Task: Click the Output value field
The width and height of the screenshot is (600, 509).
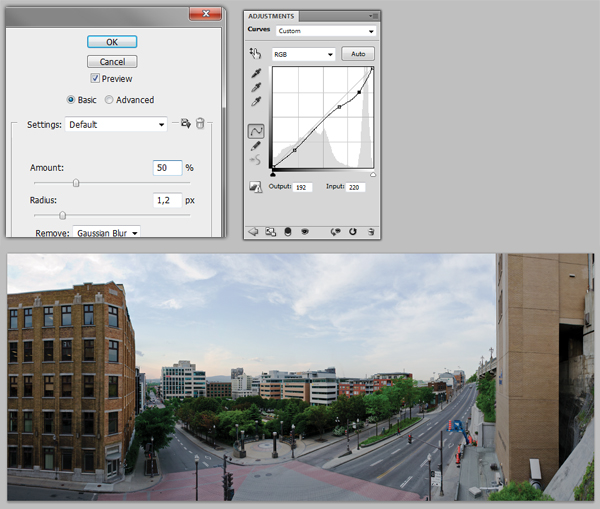Action: (x=302, y=187)
